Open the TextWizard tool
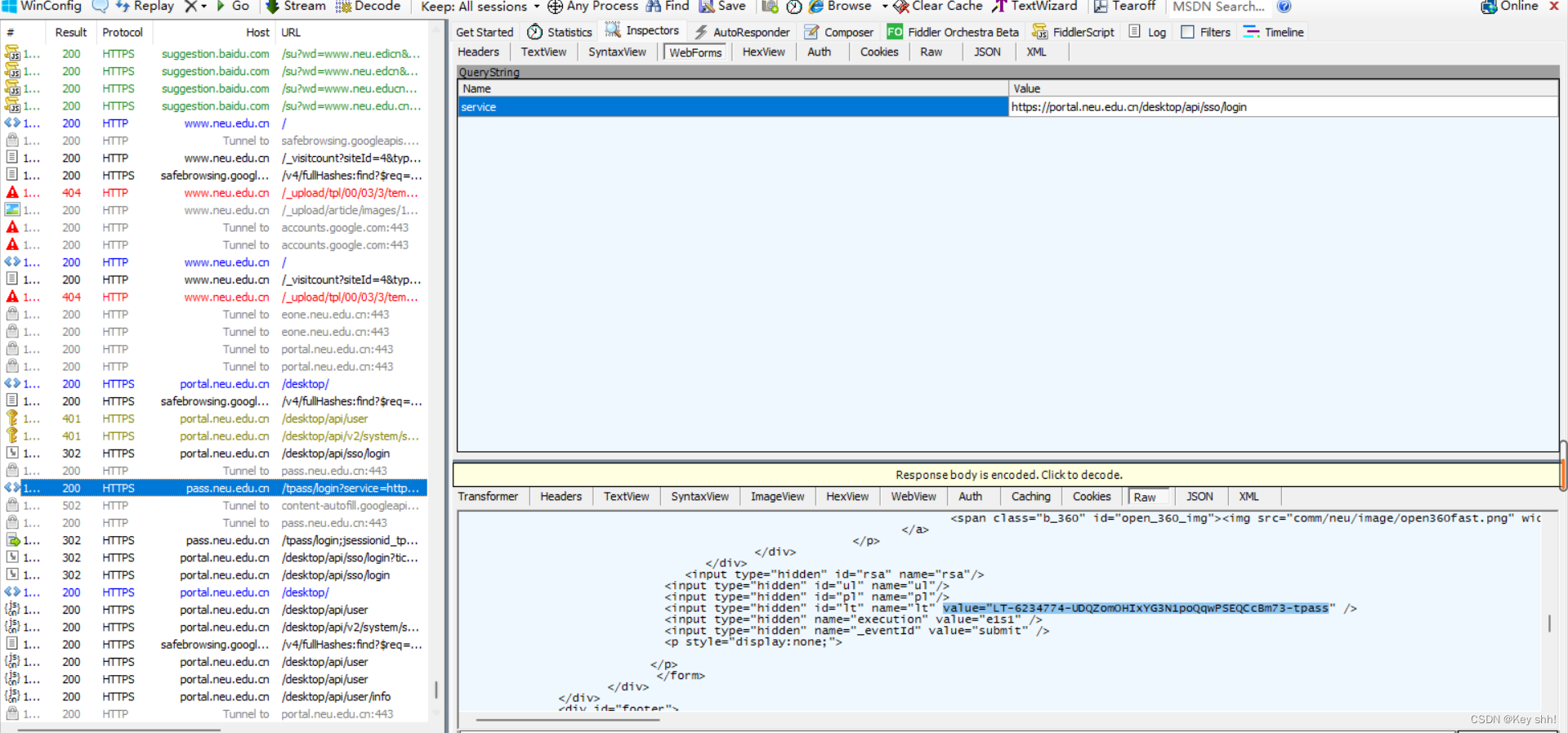The height and width of the screenshot is (733, 1568). click(x=1034, y=7)
